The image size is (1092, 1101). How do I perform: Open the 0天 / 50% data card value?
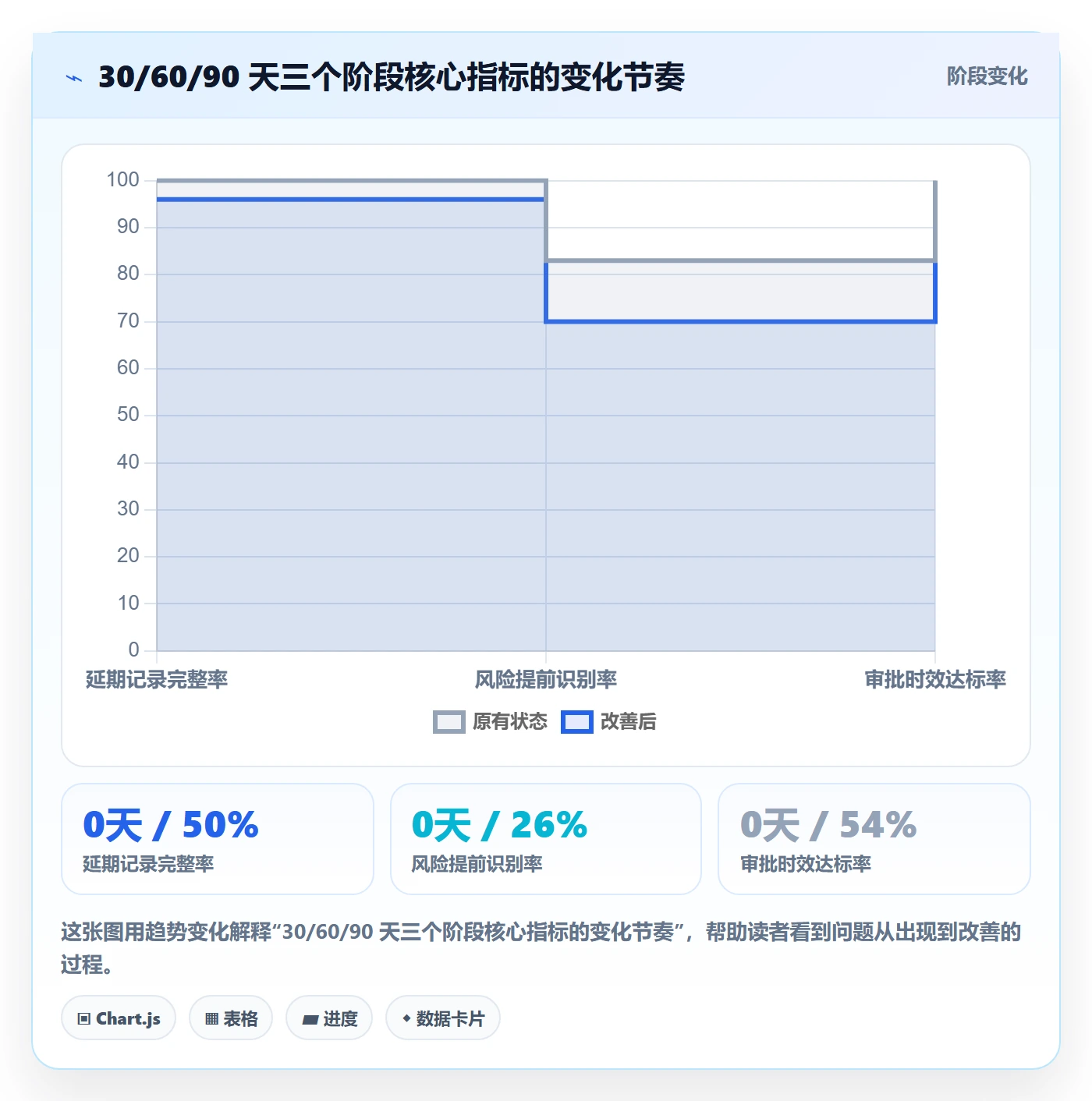tap(171, 825)
